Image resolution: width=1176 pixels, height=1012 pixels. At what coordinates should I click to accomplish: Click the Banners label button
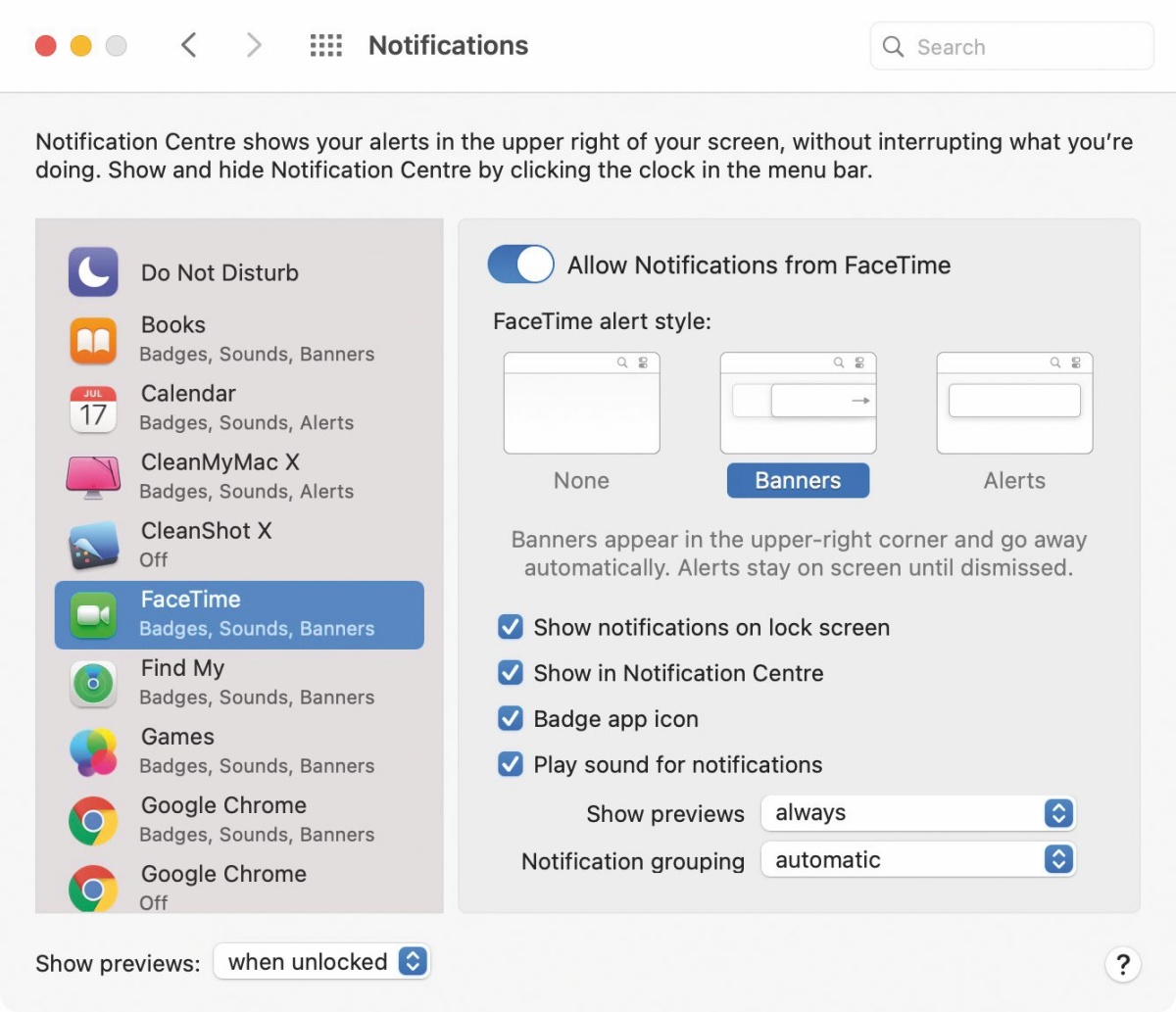click(798, 480)
